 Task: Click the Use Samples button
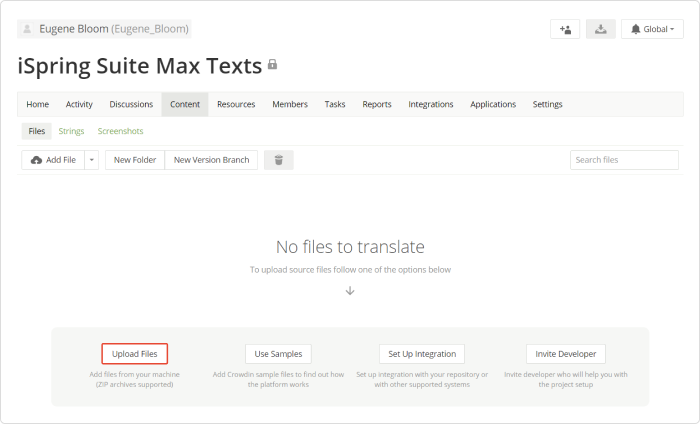(278, 354)
